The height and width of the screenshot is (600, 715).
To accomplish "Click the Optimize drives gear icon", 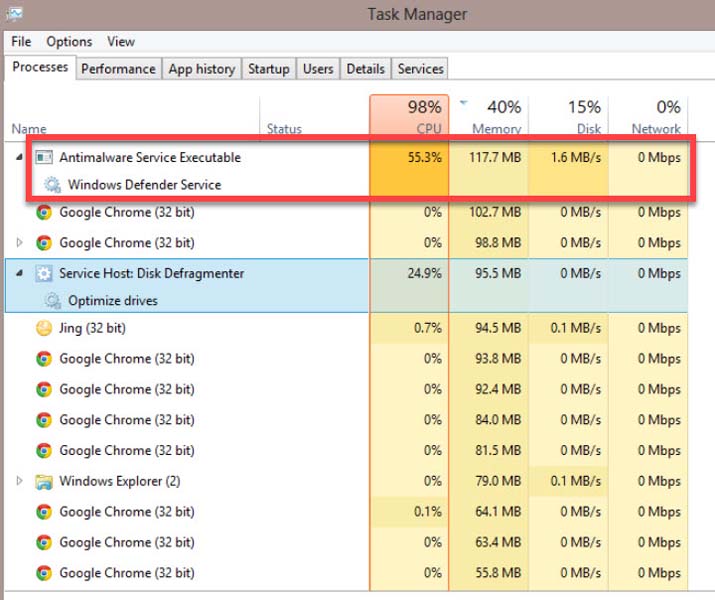I will [52, 301].
